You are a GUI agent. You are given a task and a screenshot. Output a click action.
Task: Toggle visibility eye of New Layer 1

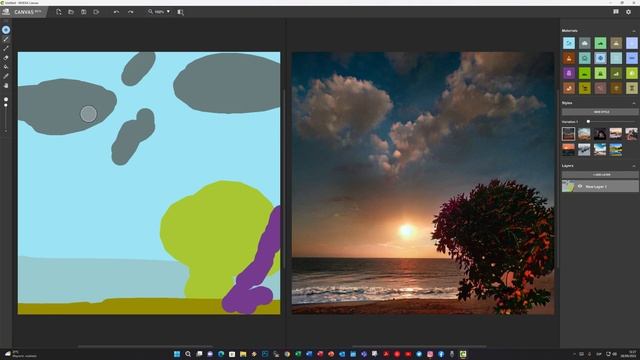580,186
